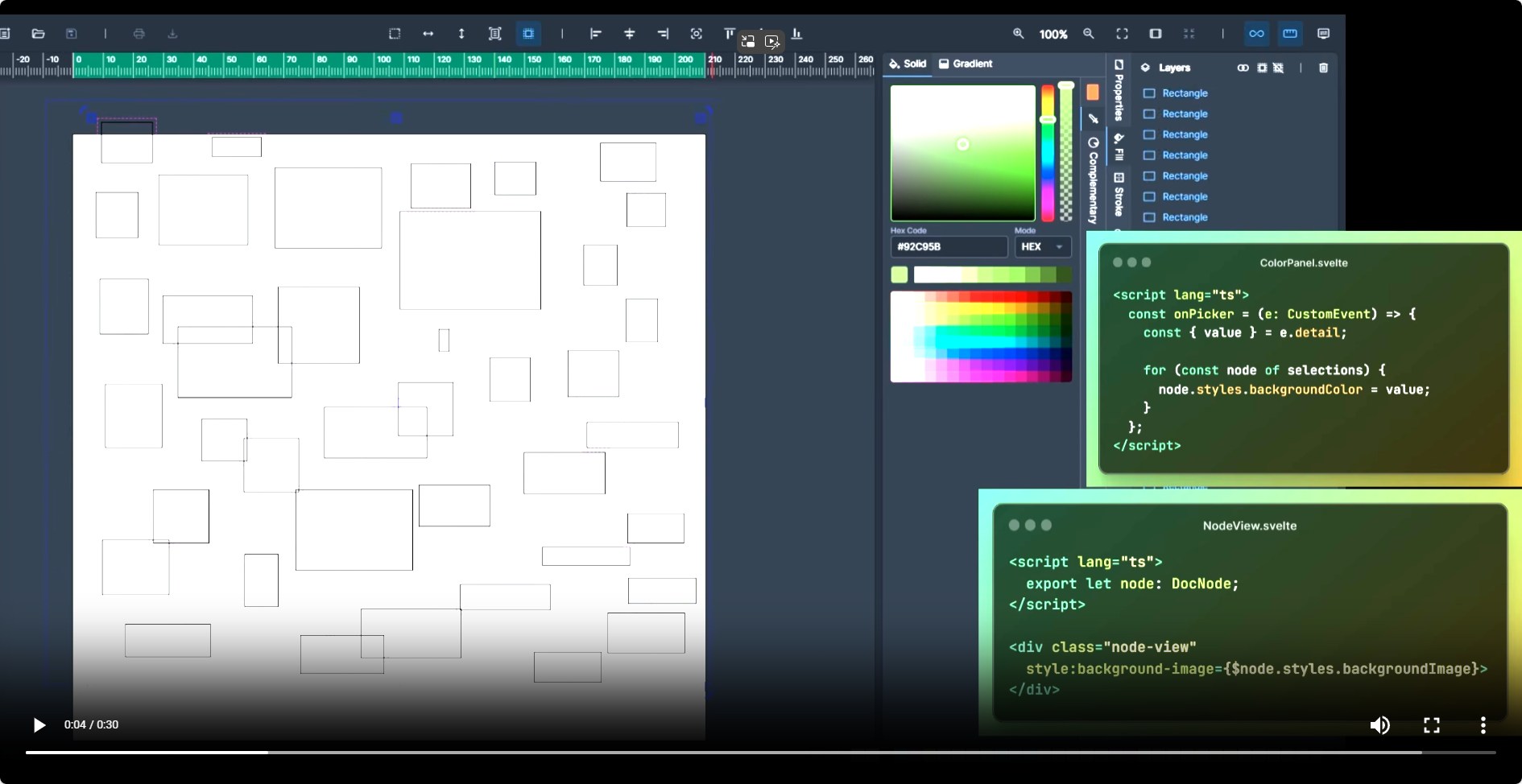Toggle ruler visibility button
This screenshot has height=784, width=1522.
1290,34
